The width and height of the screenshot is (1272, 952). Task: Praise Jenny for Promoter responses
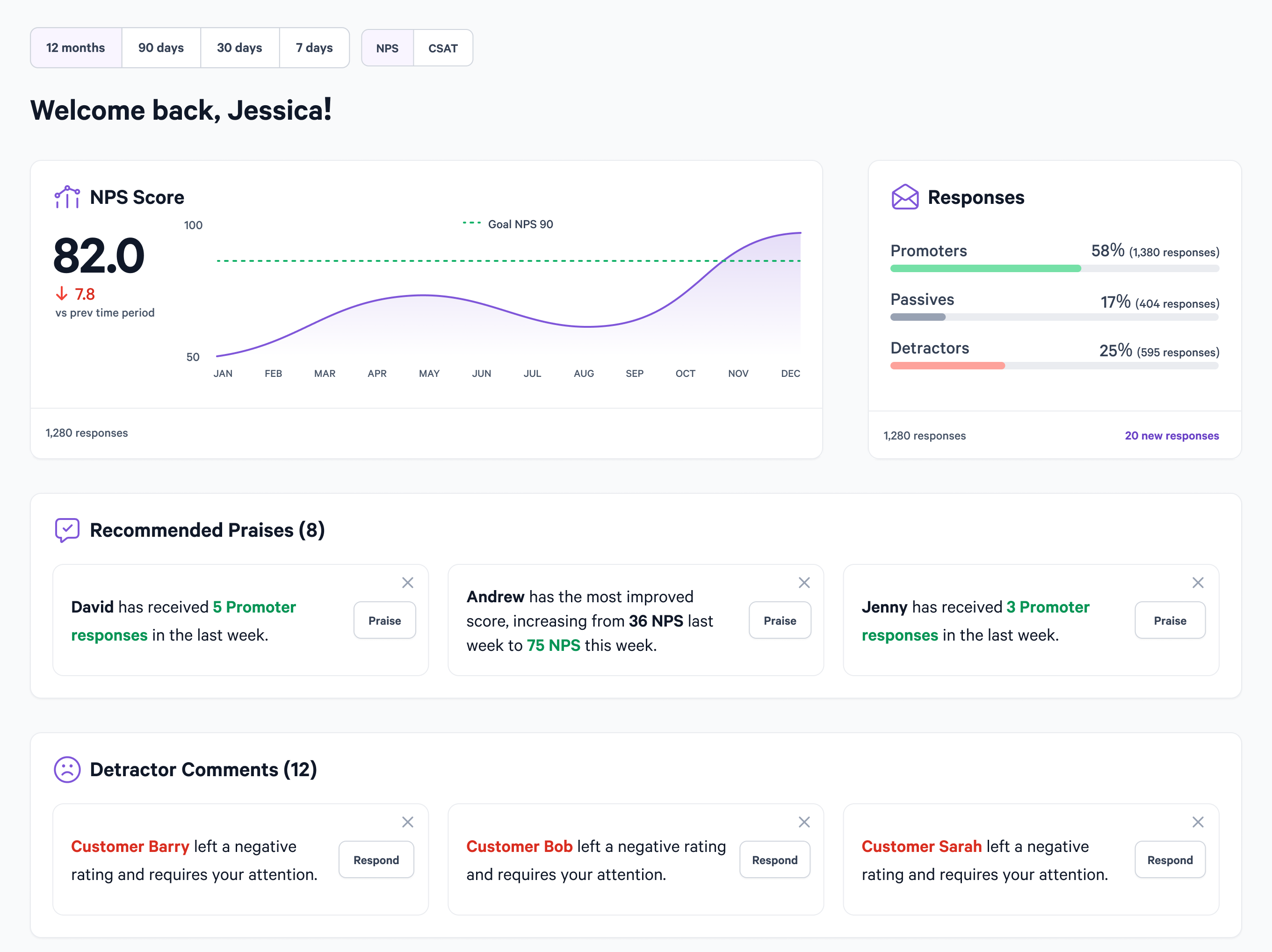pyautogui.click(x=1170, y=620)
